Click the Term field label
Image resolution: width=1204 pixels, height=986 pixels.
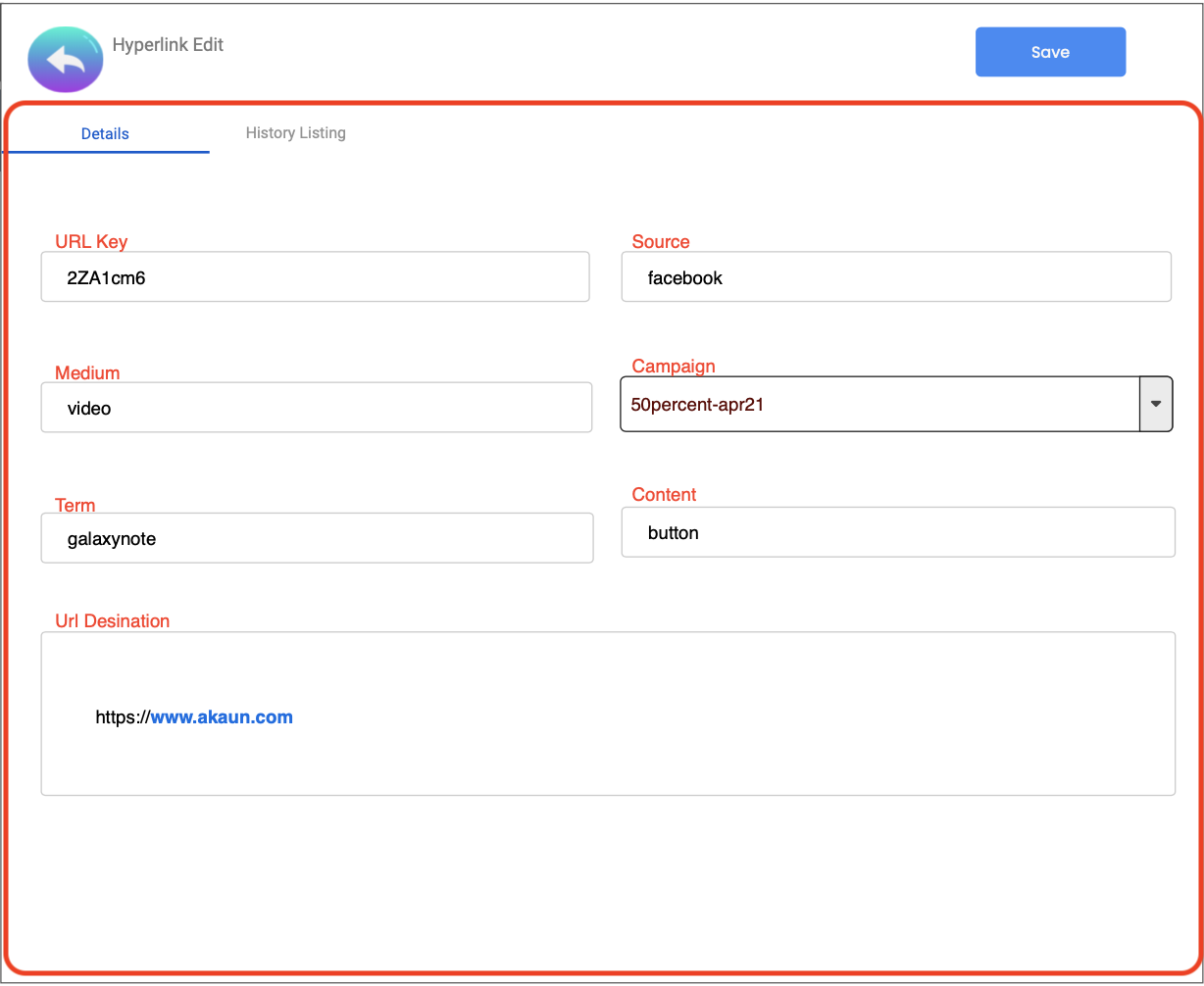point(75,505)
